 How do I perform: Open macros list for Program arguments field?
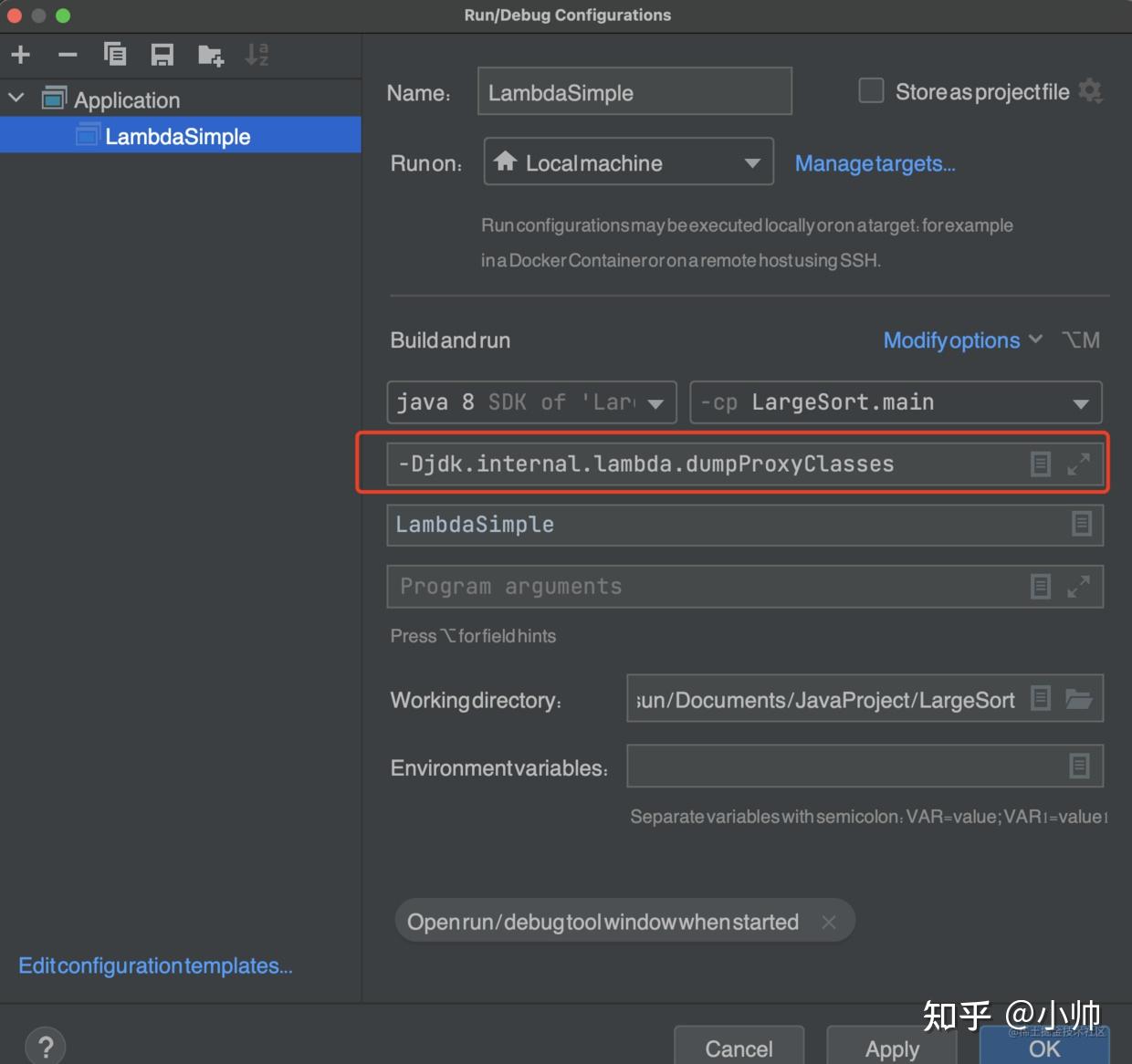[1040, 586]
